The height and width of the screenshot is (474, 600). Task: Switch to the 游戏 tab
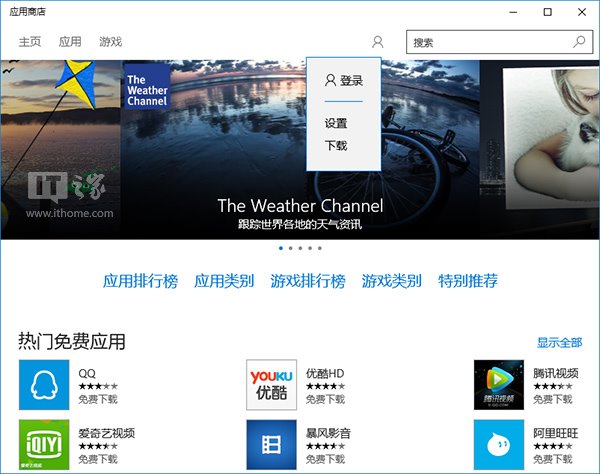[x=111, y=42]
